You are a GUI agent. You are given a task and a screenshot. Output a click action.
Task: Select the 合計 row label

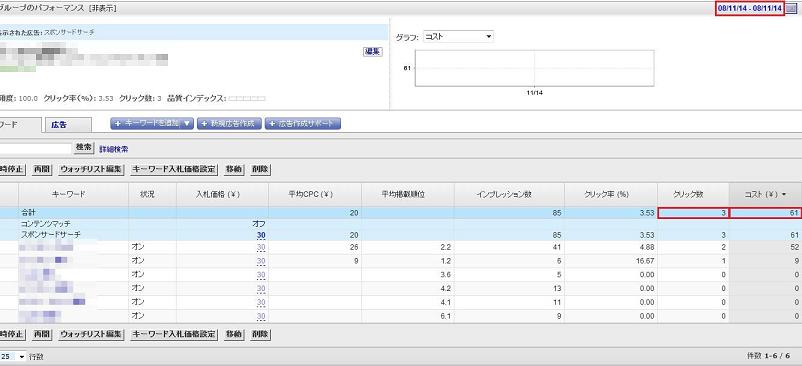pos(29,213)
